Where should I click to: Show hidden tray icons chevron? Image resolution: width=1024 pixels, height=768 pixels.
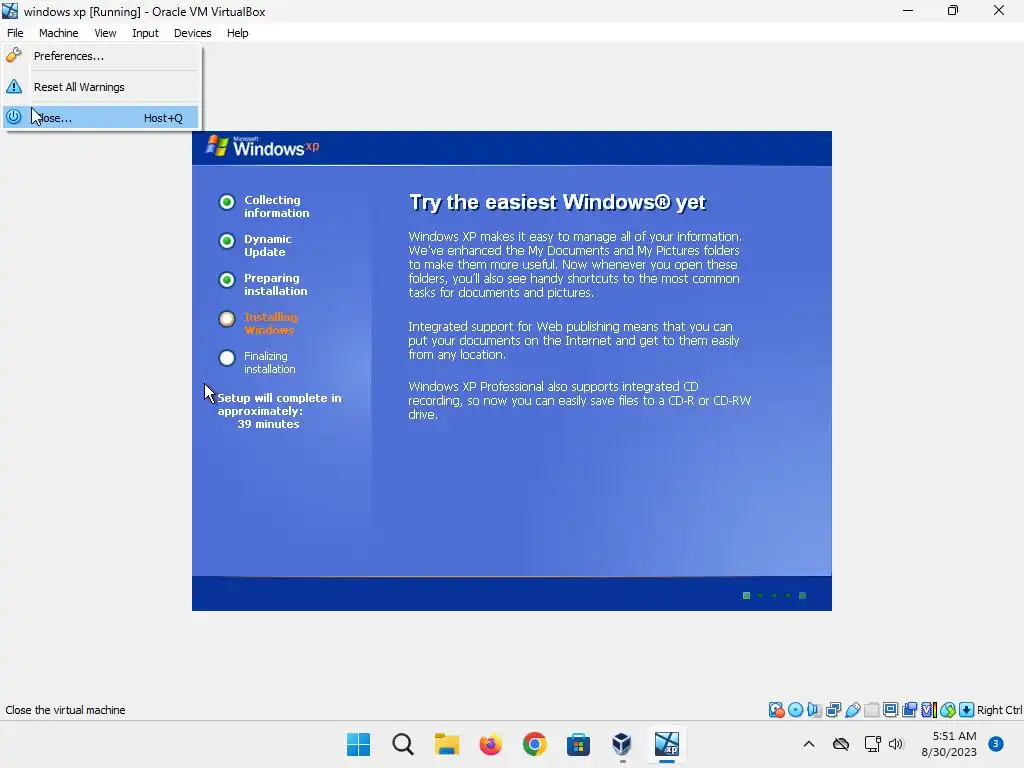tap(808, 744)
